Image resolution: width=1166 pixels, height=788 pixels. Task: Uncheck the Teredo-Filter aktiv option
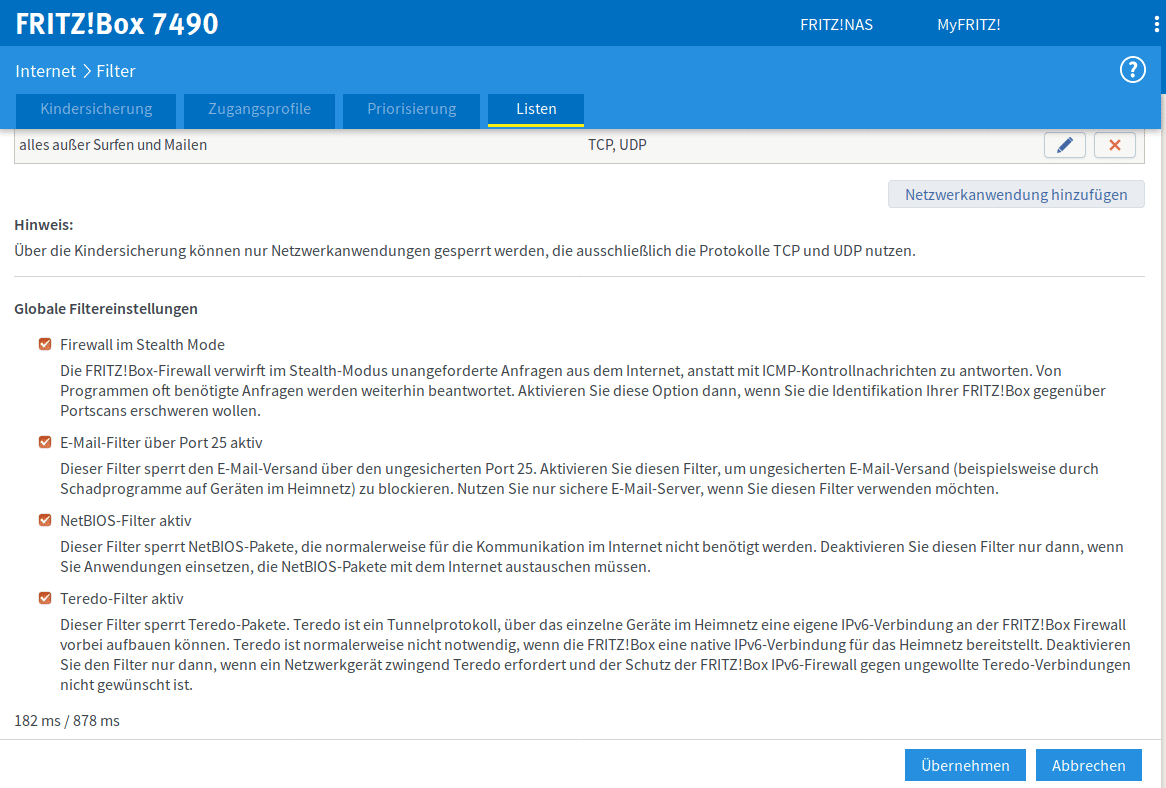tap(45, 598)
